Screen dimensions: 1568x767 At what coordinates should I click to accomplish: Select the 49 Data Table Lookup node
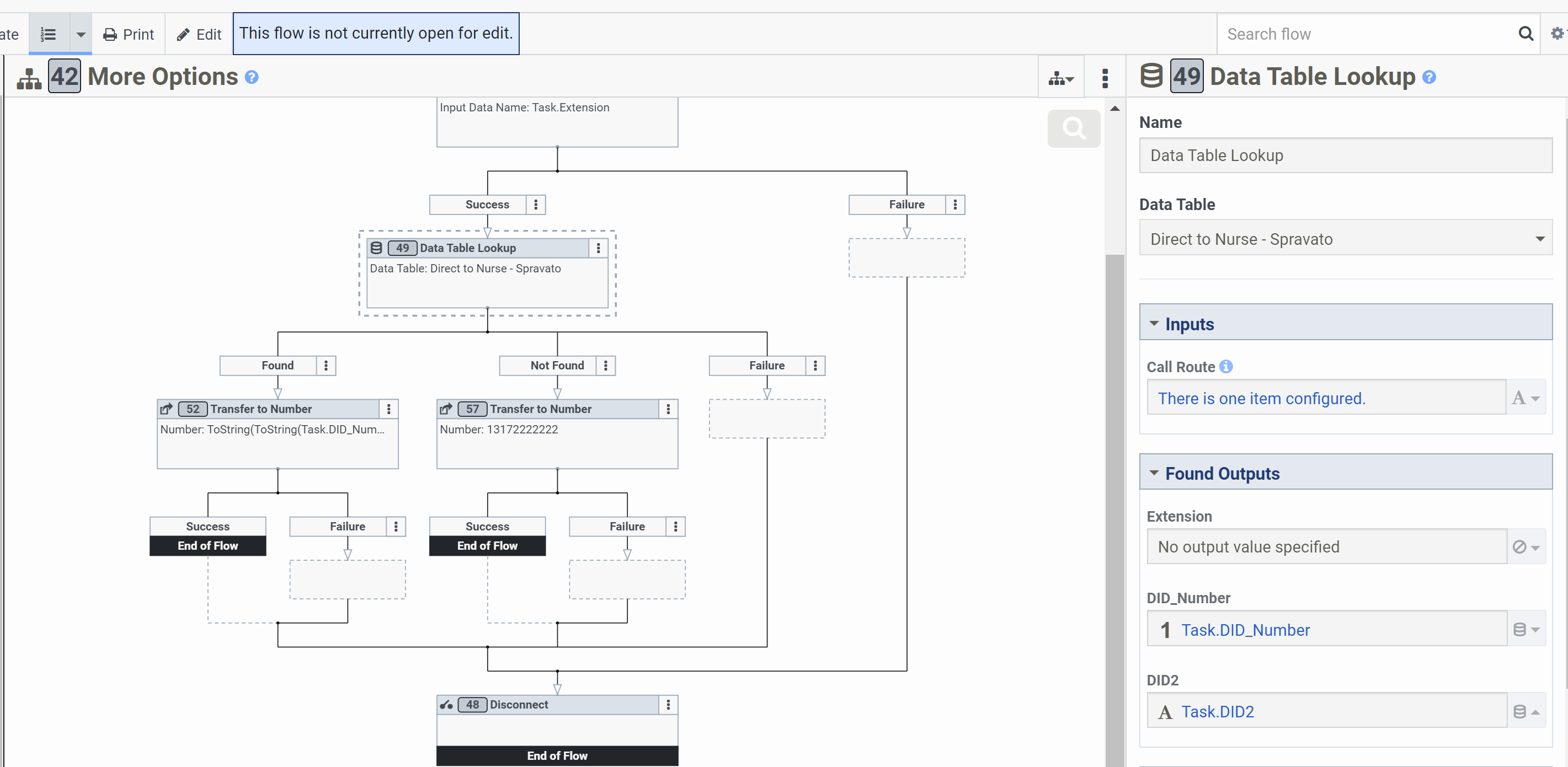pyautogui.click(x=487, y=273)
